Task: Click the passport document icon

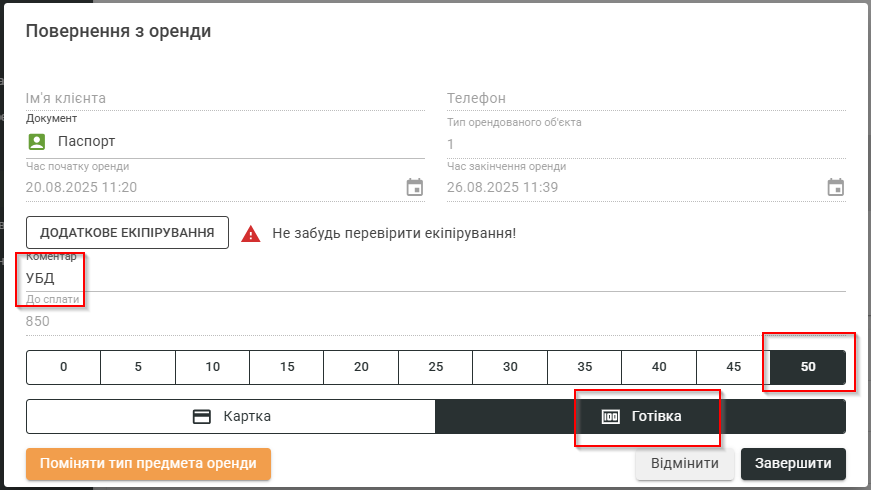Action: click(x=37, y=141)
